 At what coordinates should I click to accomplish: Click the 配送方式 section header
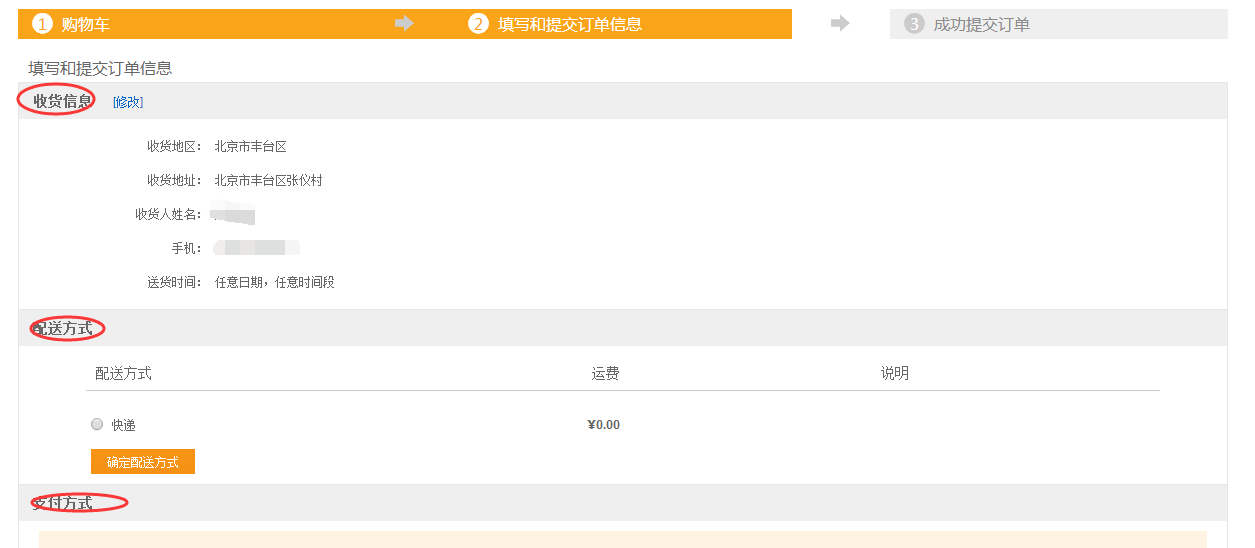pyautogui.click(x=68, y=328)
